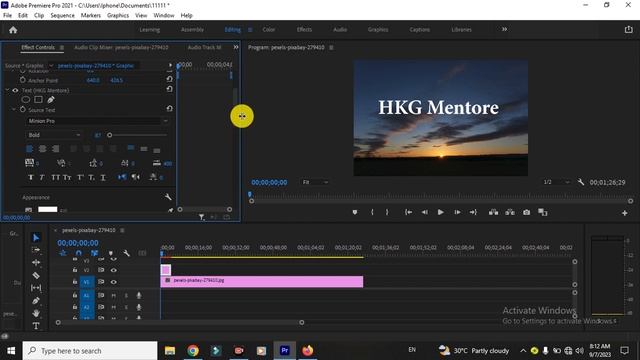
Task: Select the Ripple Edit tool
Action: [36, 262]
